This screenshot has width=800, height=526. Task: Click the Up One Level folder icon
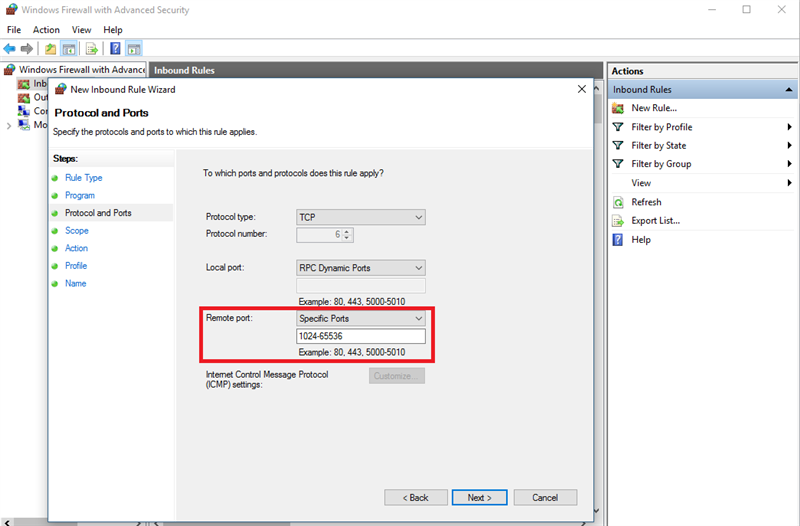coord(51,48)
